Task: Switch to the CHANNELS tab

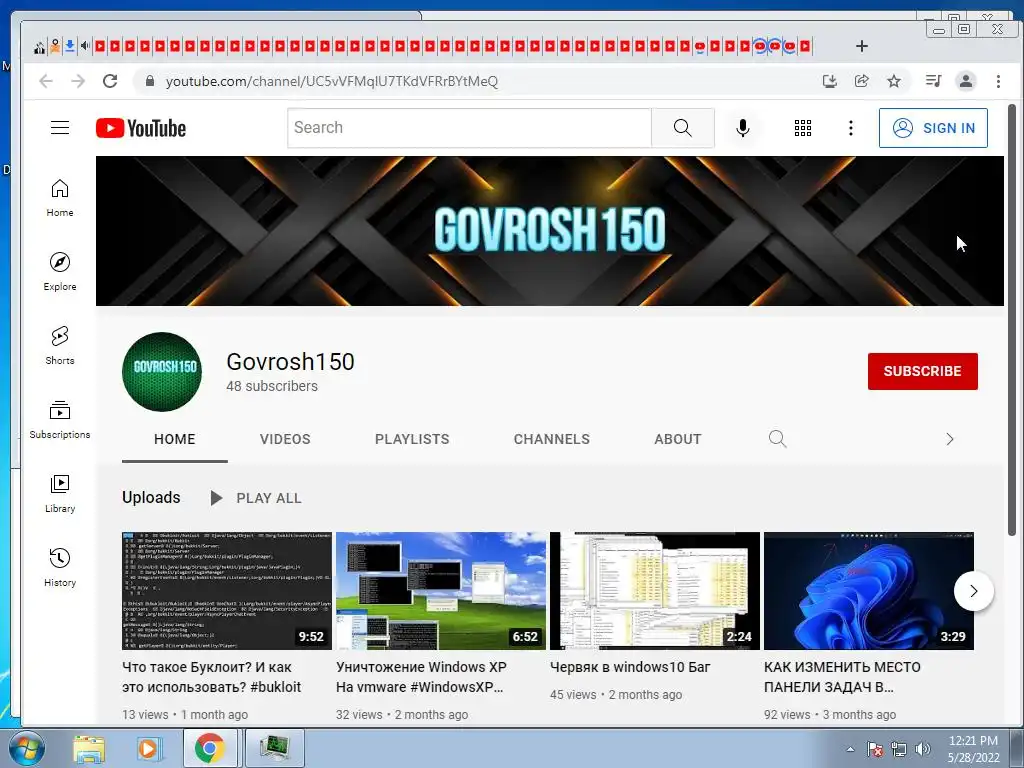Action: coord(552,440)
